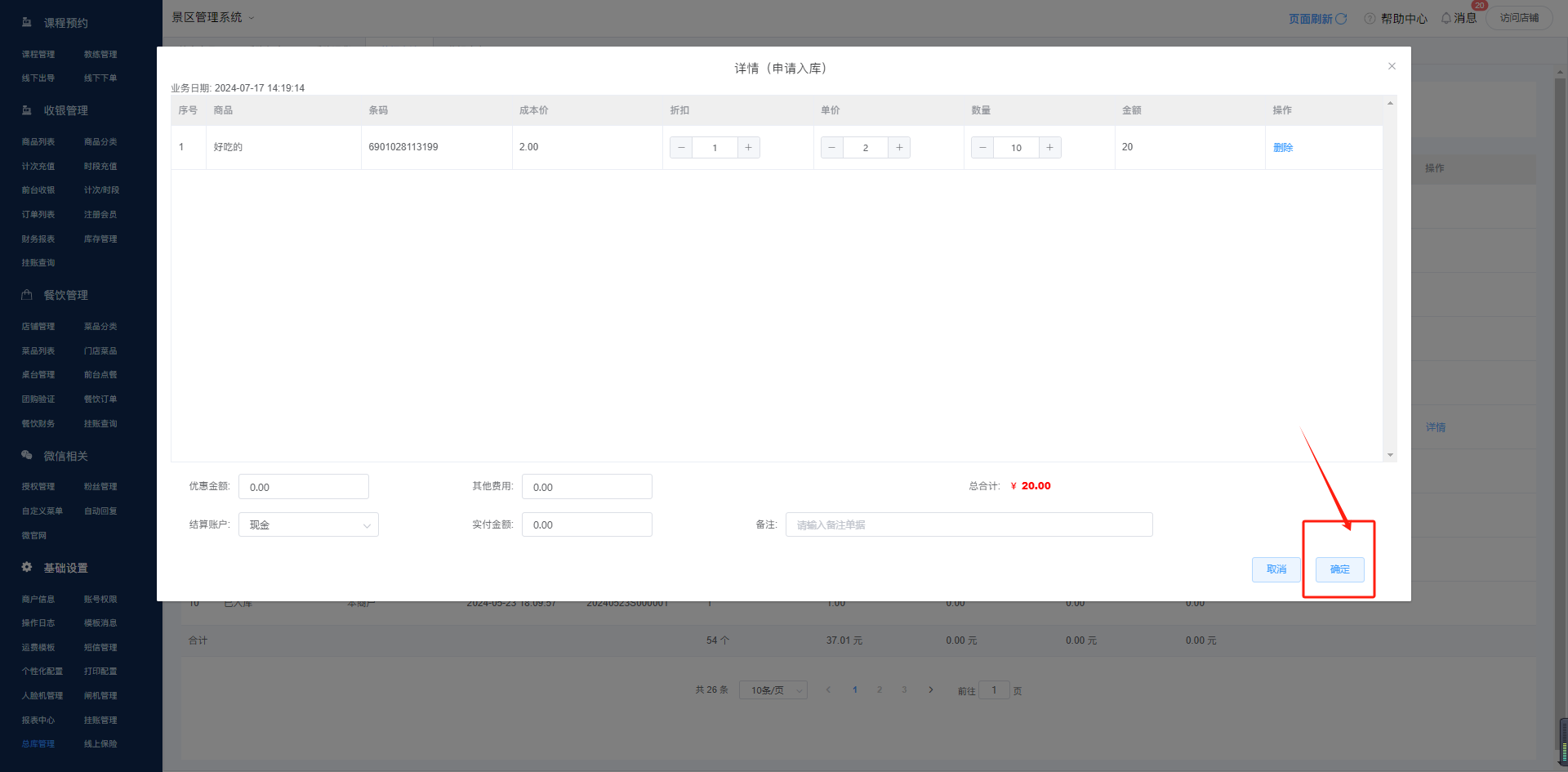Image resolution: width=1568 pixels, height=772 pixels.
Task: Focus the 备注 remarks text field
Action: (969, 525)
